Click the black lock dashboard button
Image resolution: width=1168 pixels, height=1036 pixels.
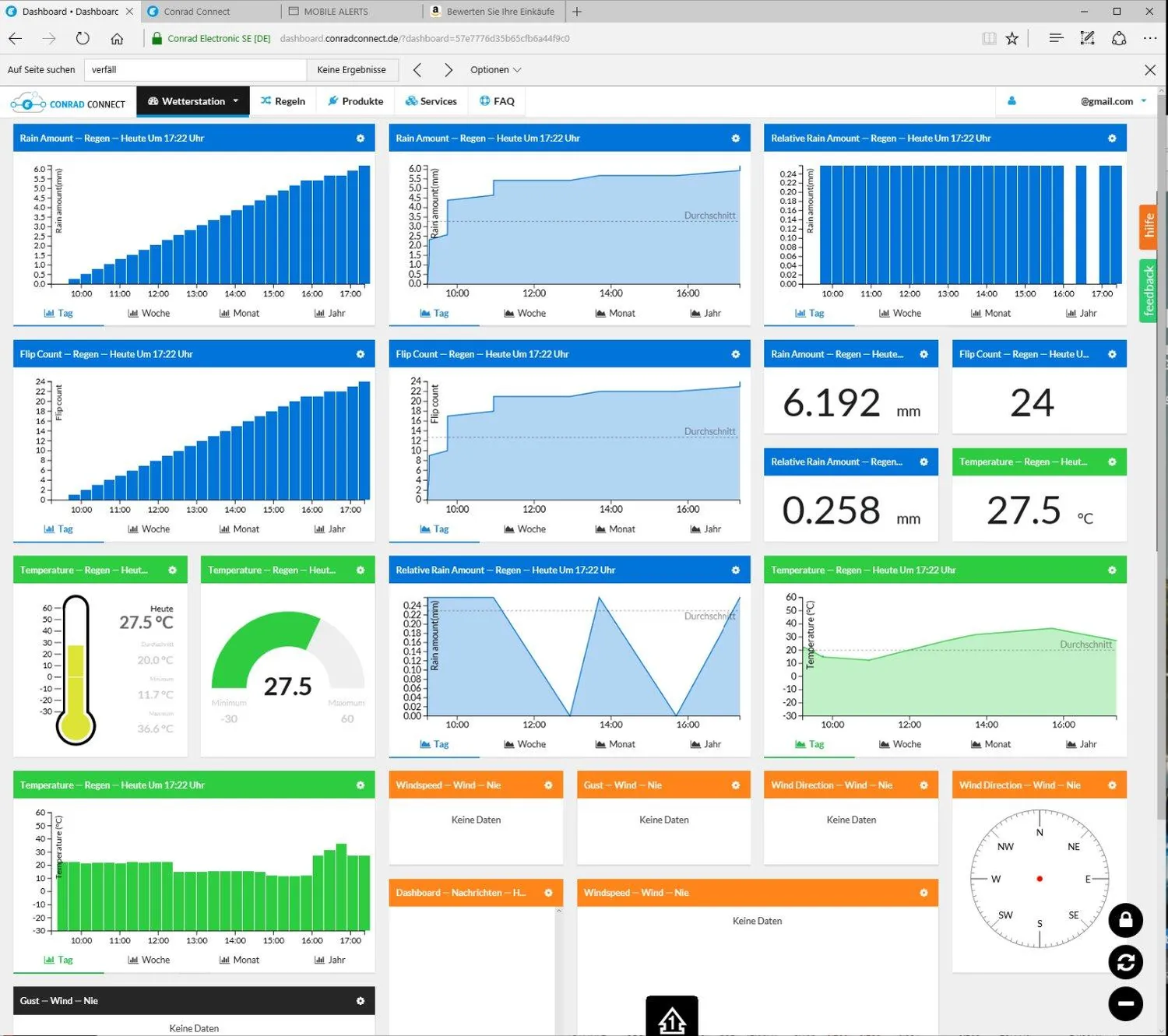(1126, 920)
